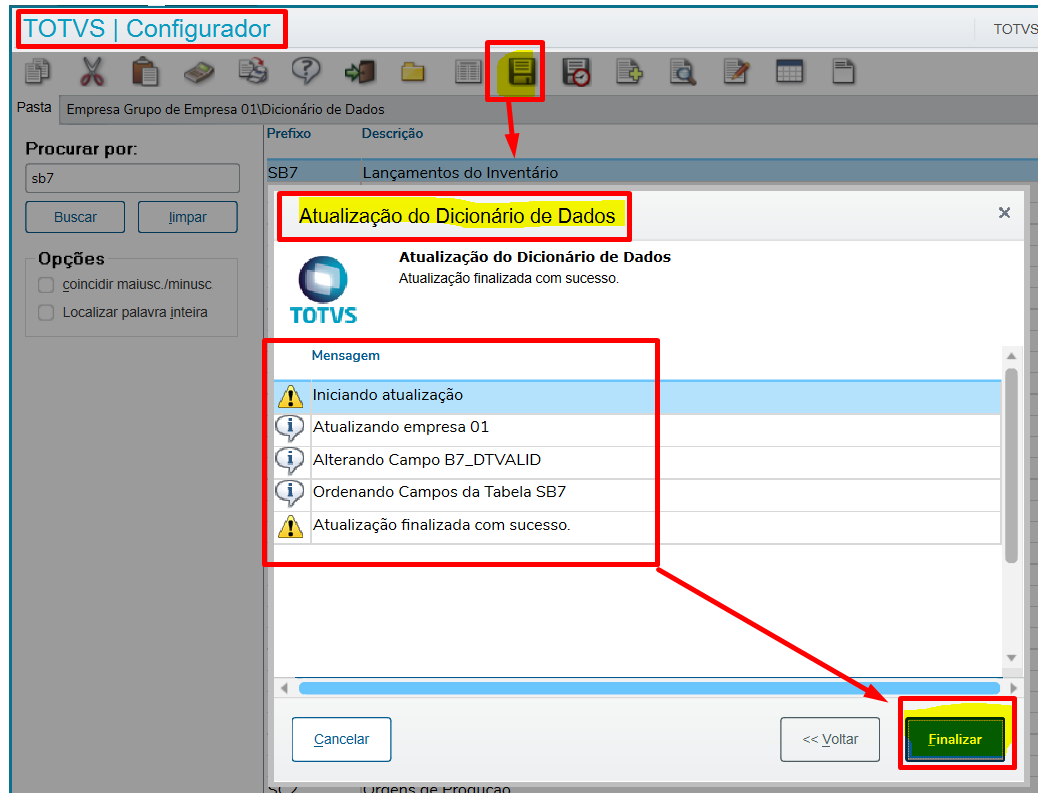Viewport: 1045px width, 801px height.
Task: Toggle coincidir maiusc./minusc checkbox
Action: click(46, 285)
